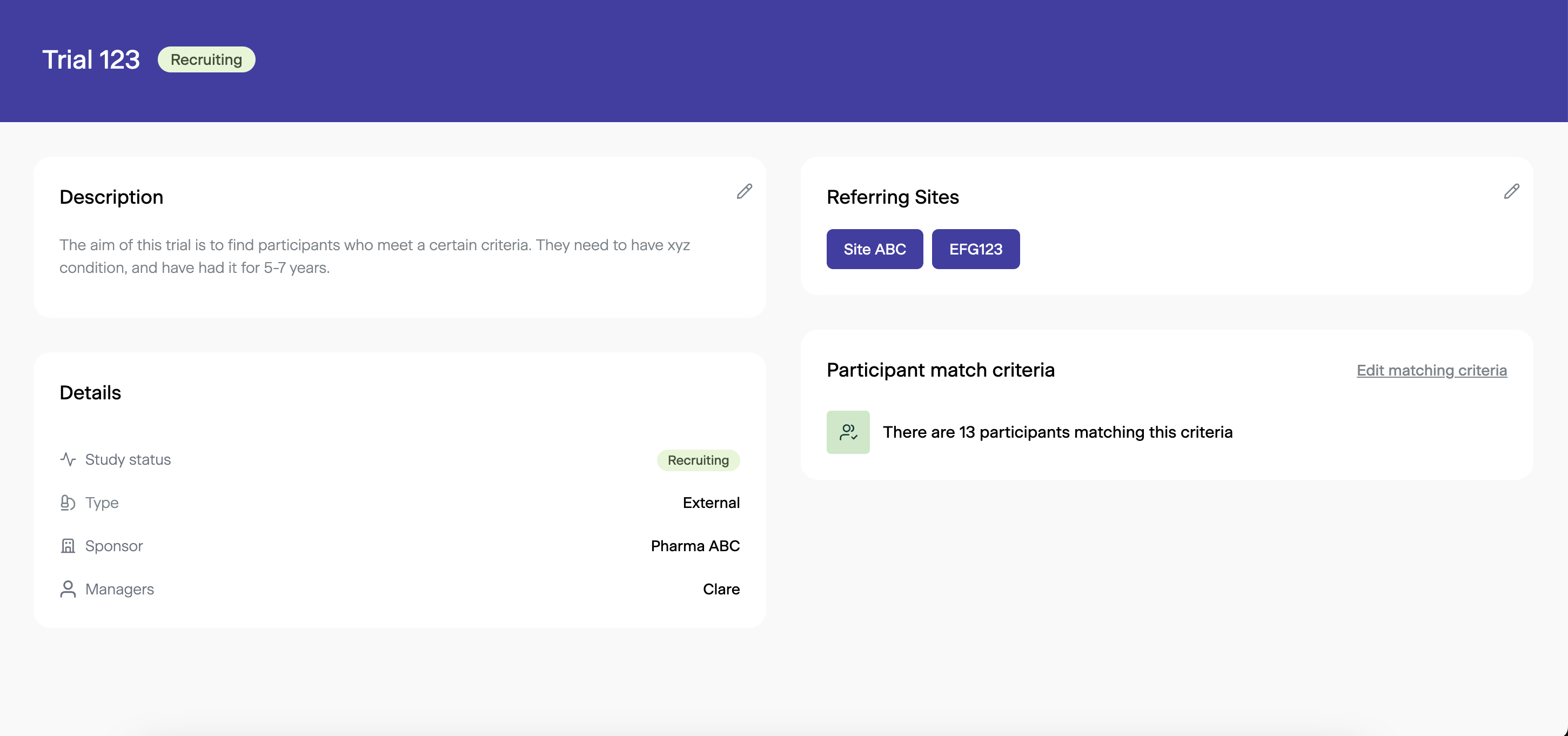Click the Type row icon

68,502
